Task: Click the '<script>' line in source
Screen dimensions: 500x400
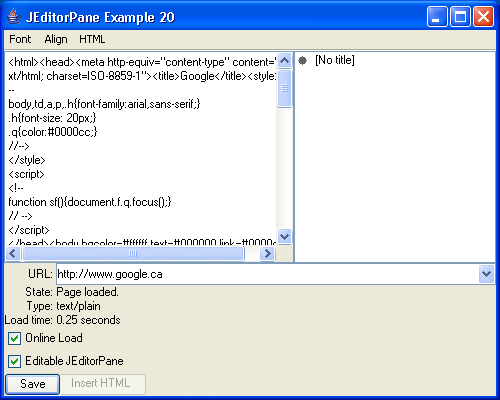Action: pos(26,174)
